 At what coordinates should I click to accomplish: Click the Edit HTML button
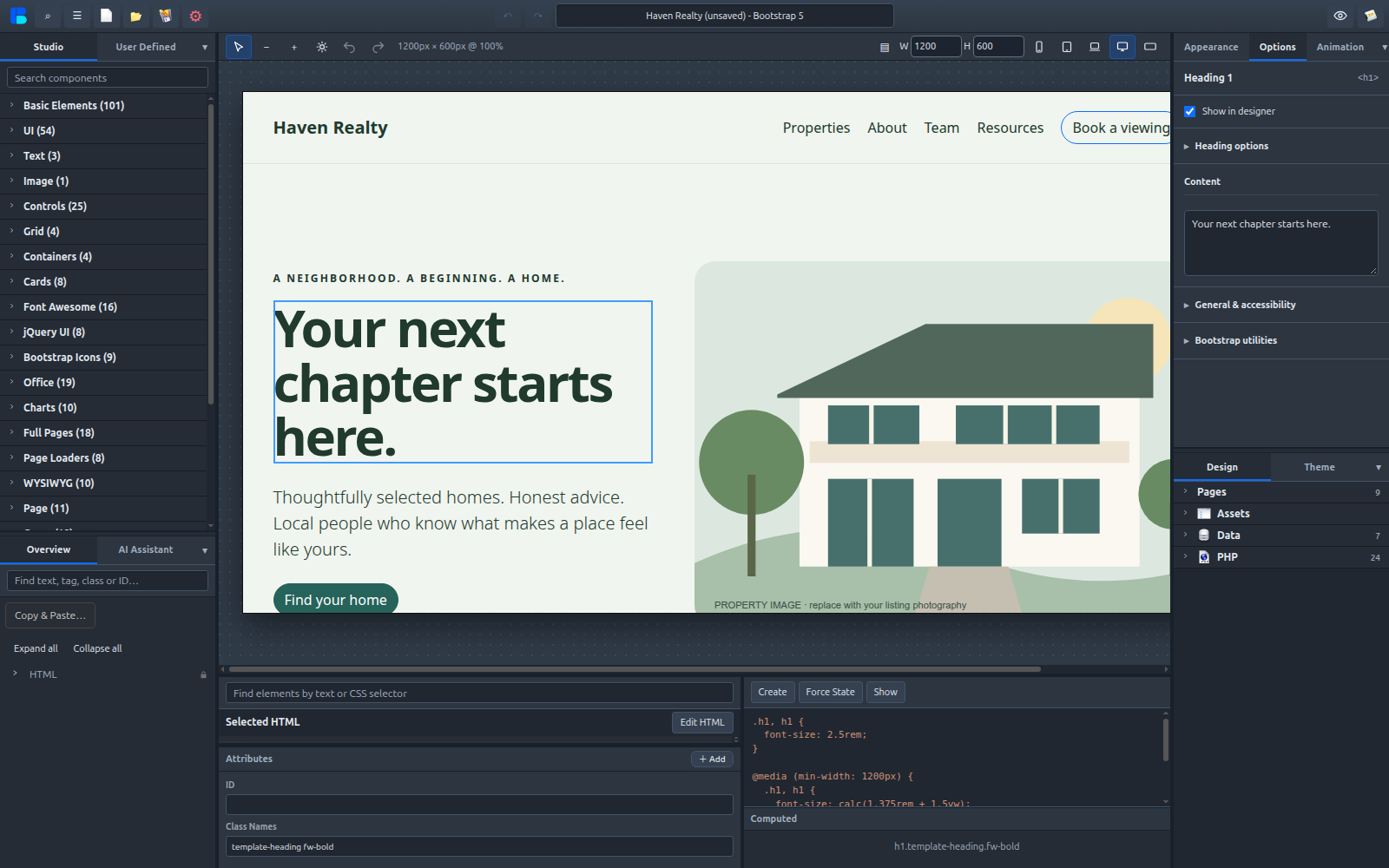tap(702, 722)
